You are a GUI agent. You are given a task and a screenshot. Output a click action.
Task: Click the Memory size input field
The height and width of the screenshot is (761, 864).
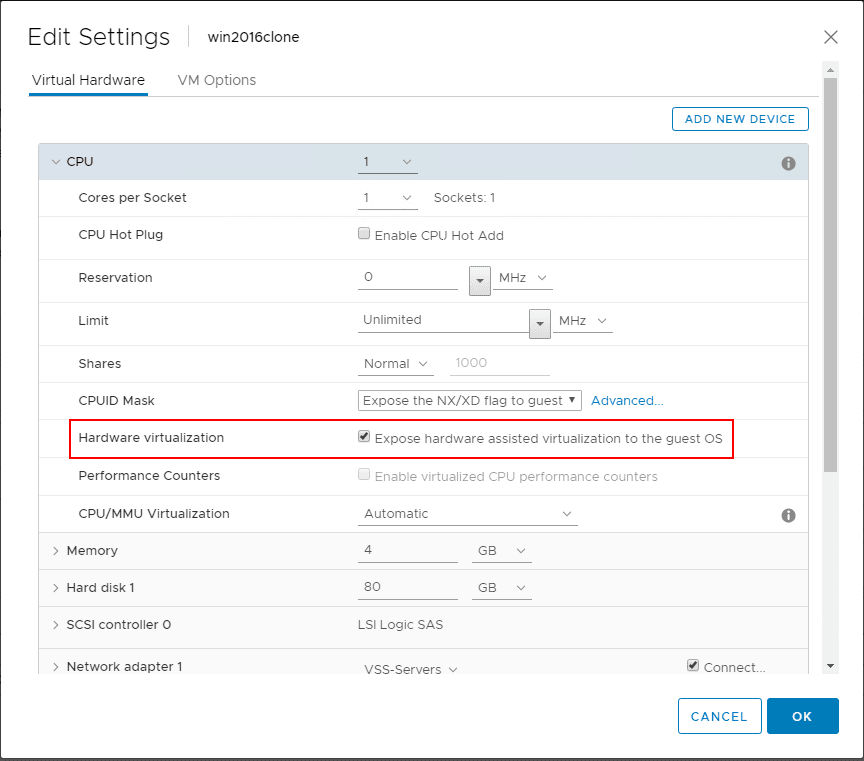click(407, 551)
